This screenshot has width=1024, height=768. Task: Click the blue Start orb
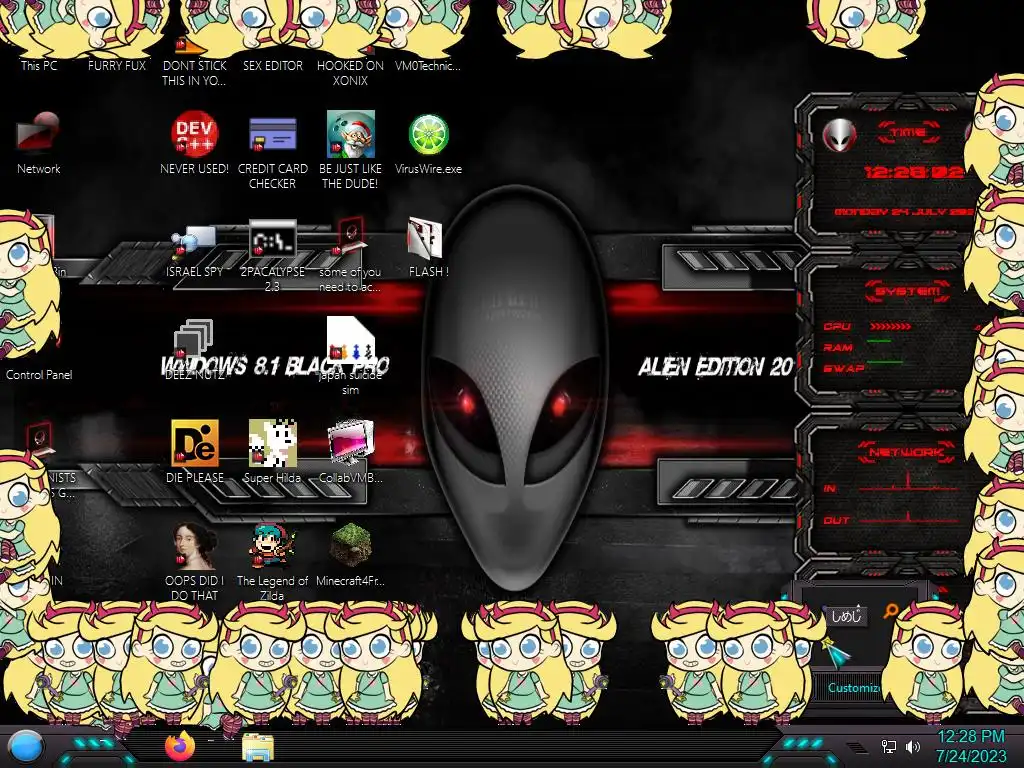coord(27,747)
